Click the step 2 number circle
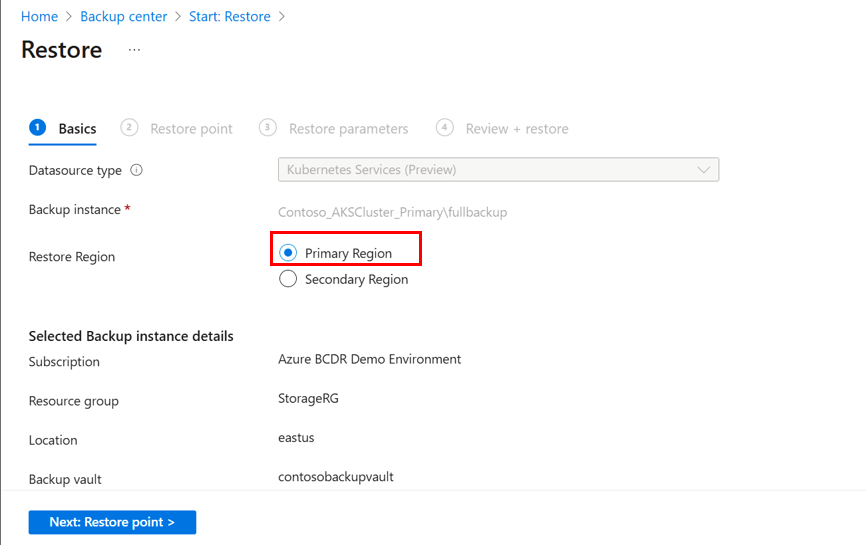Image resolution: width=866 pixels, height=545 pixels. 129,127
